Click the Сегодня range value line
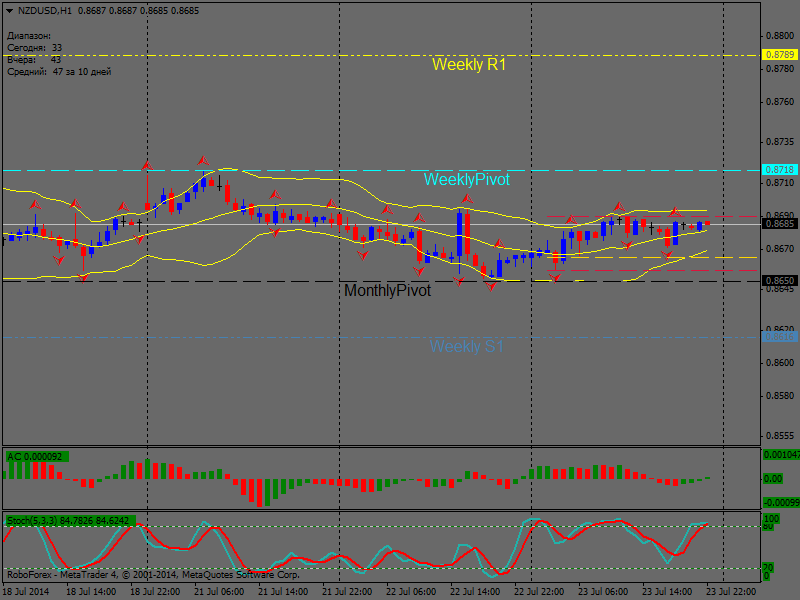 click(x=34, y=48)
